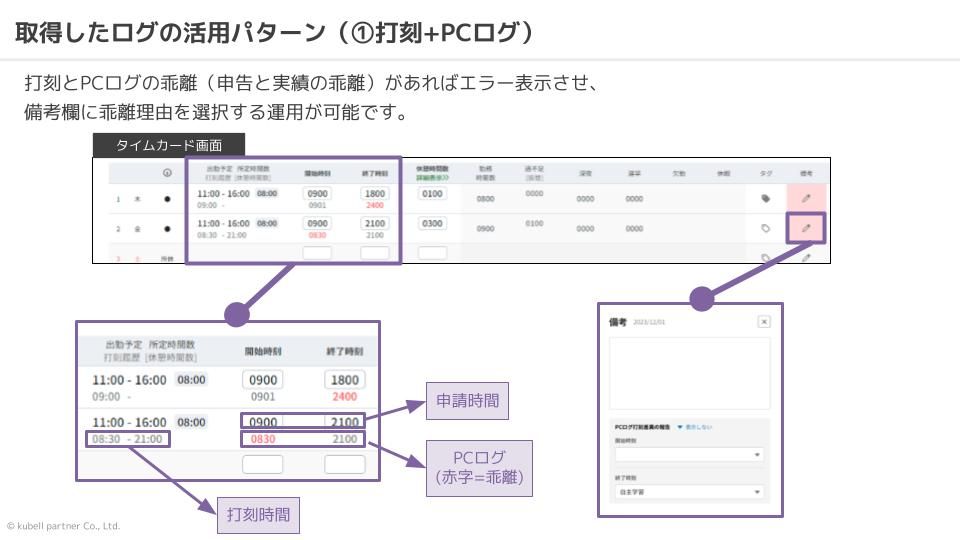Screen dimensions: 960x540
Task: Click the 0100 break time input
Action: (432, 193)
